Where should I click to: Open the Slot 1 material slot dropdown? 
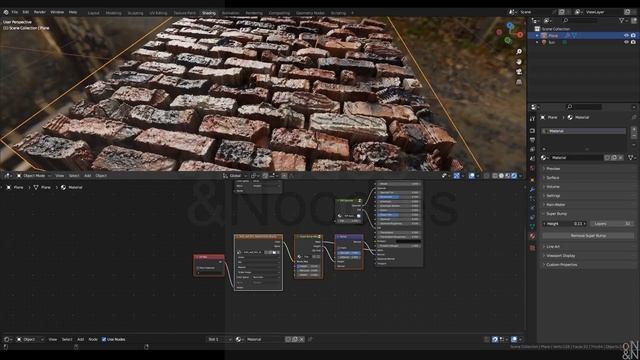tap(219, 339)
